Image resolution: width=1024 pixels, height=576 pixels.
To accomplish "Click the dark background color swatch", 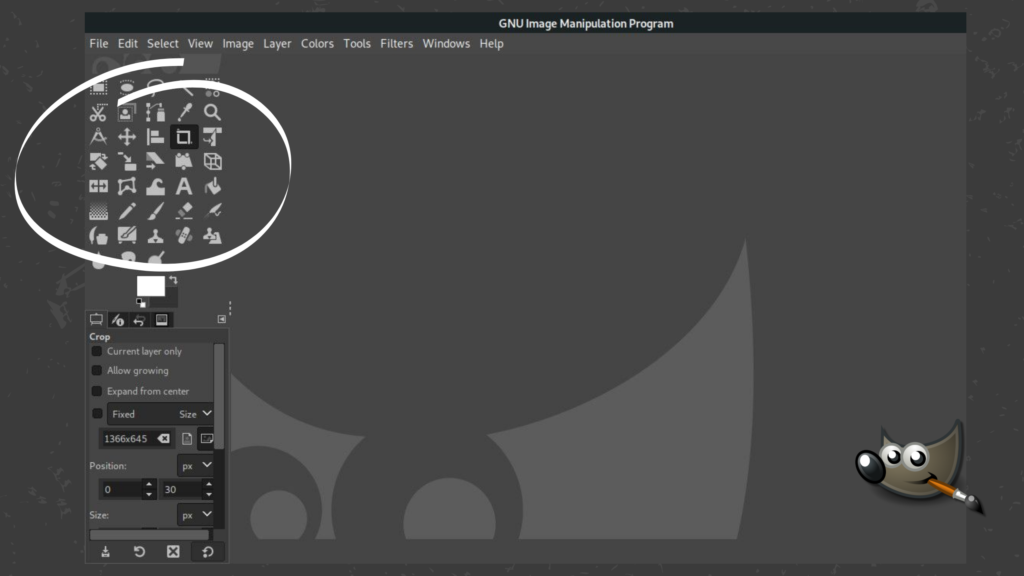I will pos(168,299).
